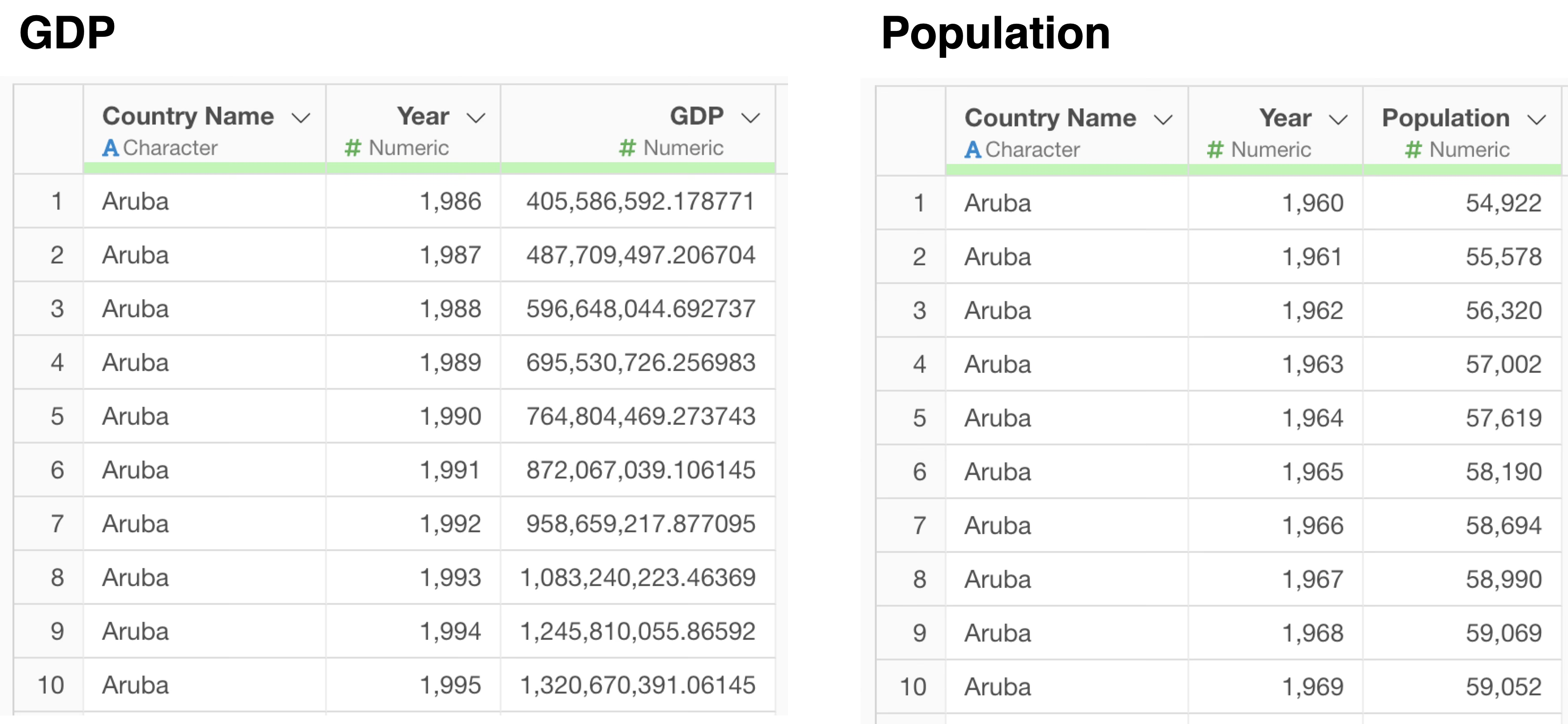This screenshot has width=1568, height=724.
Task: Click Numeric hash icon under Population header
Action: tap(1413, 150)
